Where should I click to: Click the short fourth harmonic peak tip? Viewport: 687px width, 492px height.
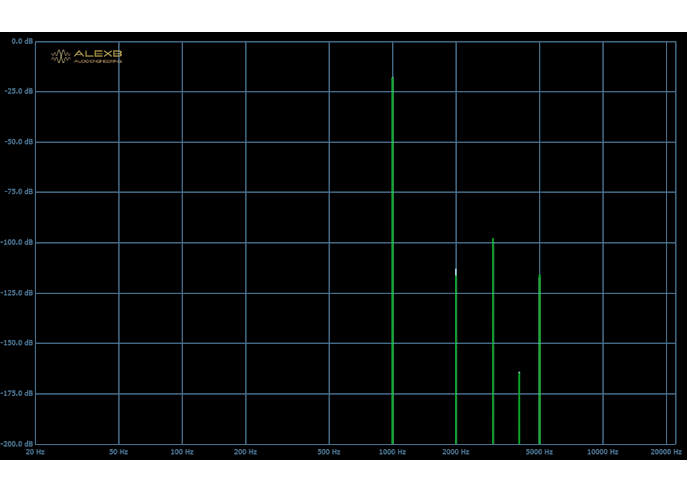519,373
